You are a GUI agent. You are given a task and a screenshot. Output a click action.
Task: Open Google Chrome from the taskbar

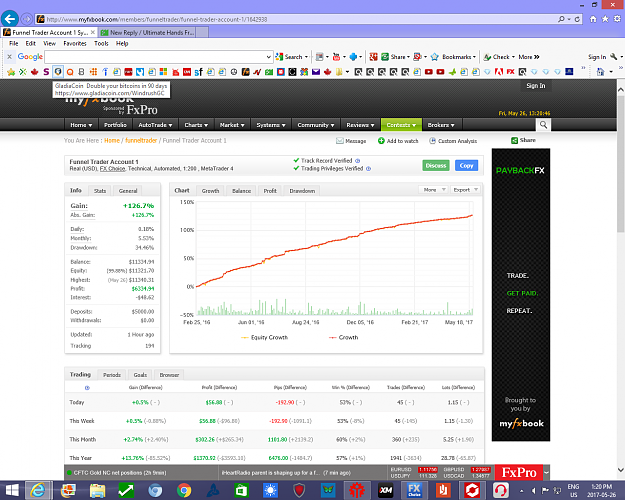click(x=184, y=490)
